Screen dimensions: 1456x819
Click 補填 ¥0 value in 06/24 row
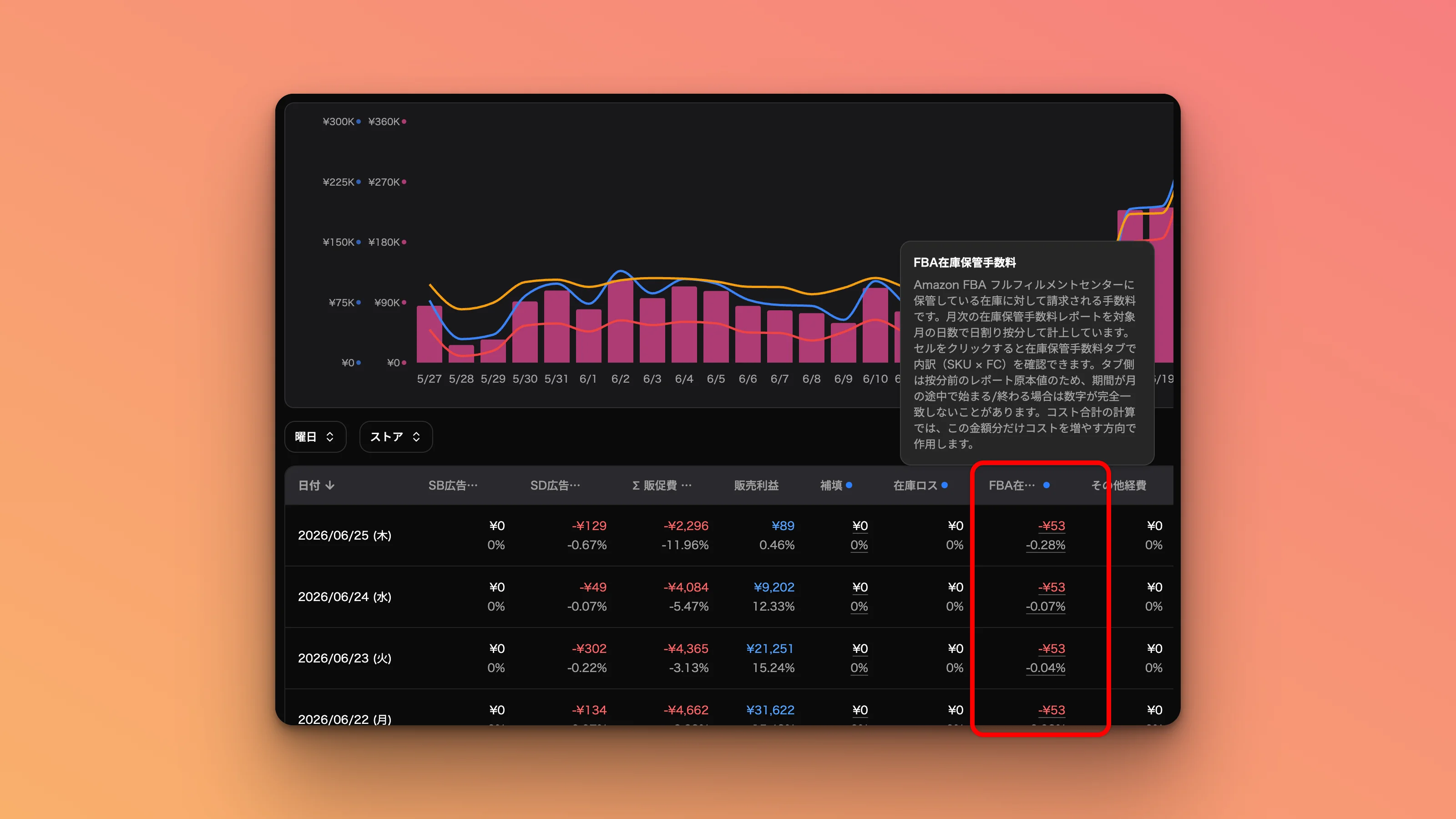[859, 587]
